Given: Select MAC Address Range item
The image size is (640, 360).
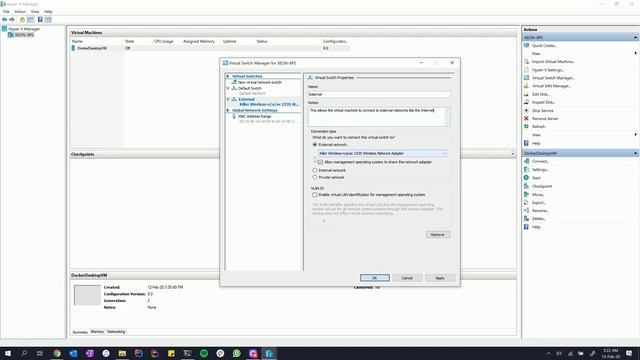Looking at the screenshot, I should [255, 116].
